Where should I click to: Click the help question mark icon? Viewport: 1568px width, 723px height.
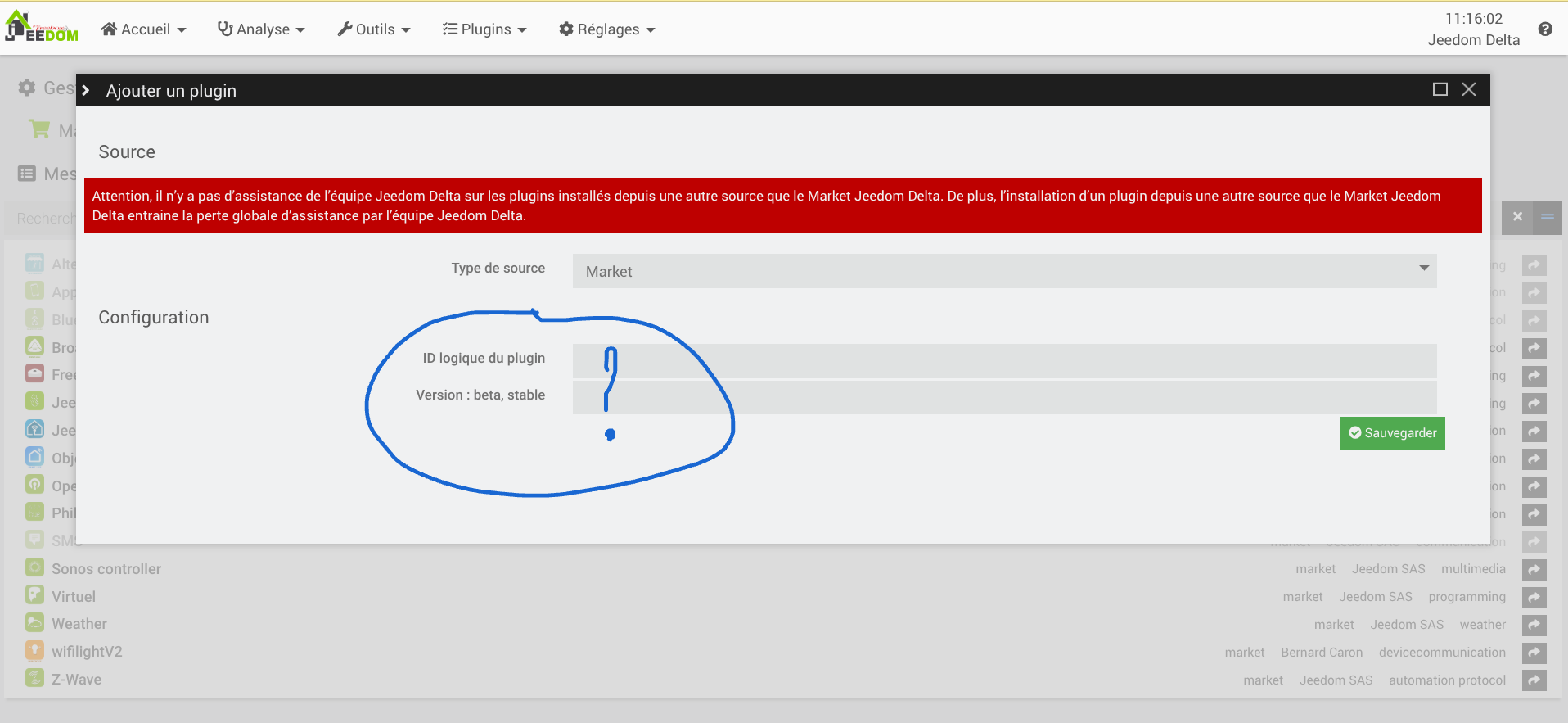(x=1545, y=29)
